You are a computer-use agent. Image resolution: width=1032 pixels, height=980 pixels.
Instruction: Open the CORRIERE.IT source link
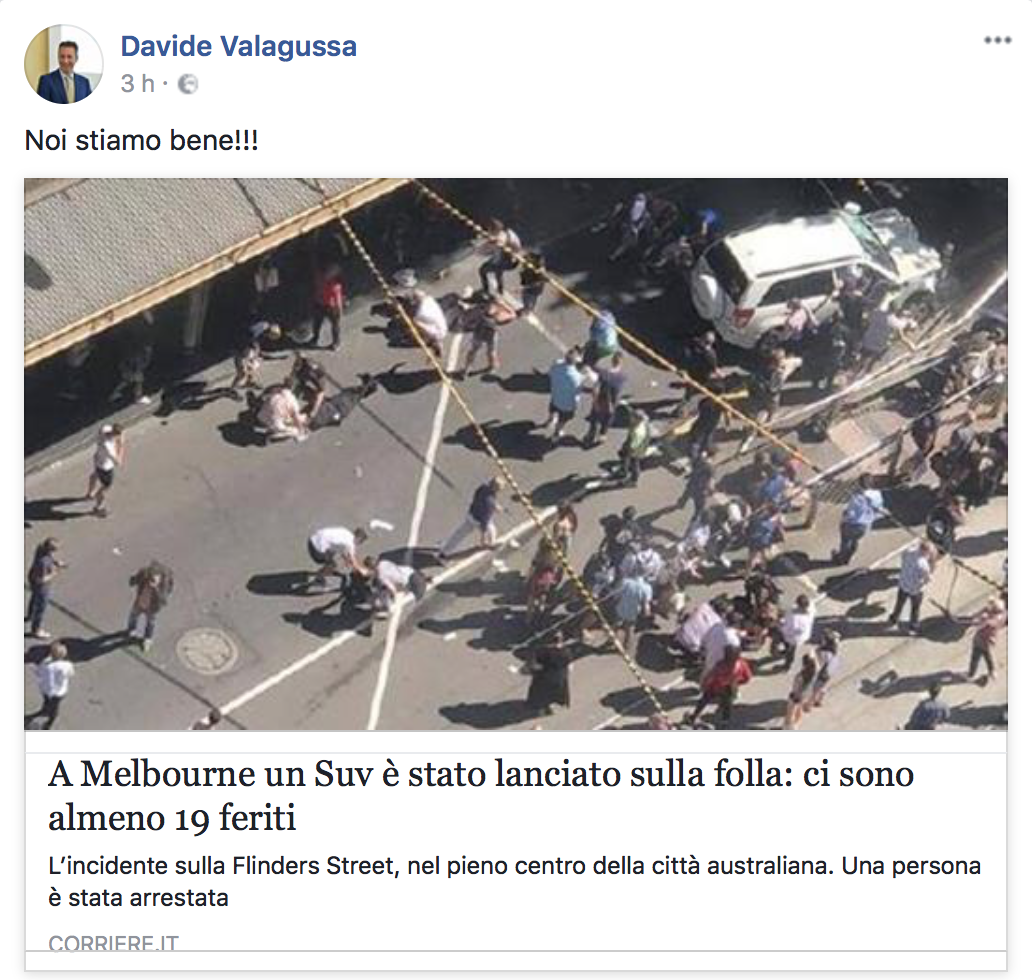click(113, 942)
